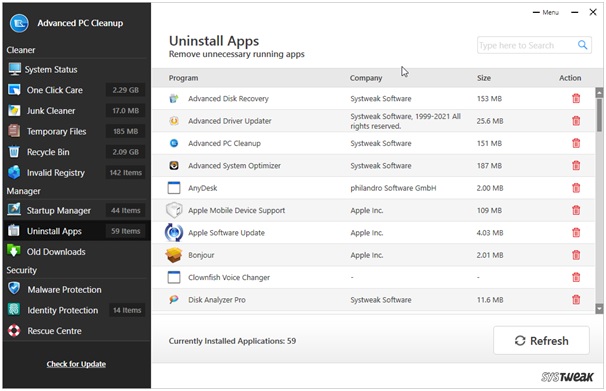Select Uninstall Apps in sidebar
This screenshot has height=391, width=606.
point(76,231)
